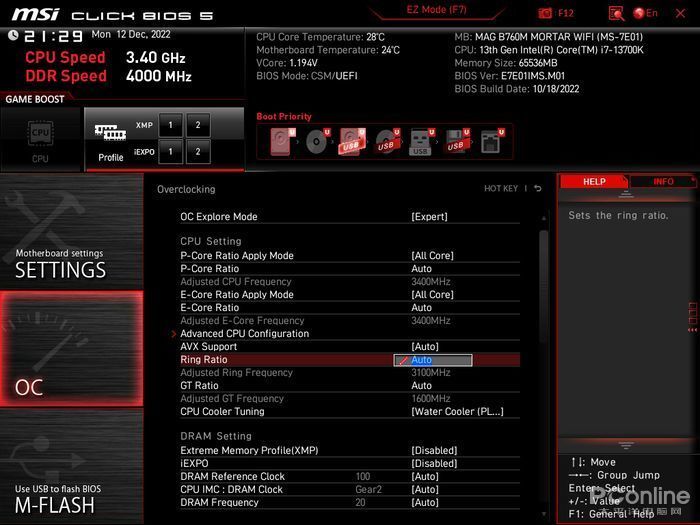Click the Gear2 value in the CPU IMC row

tap(368, 489)
